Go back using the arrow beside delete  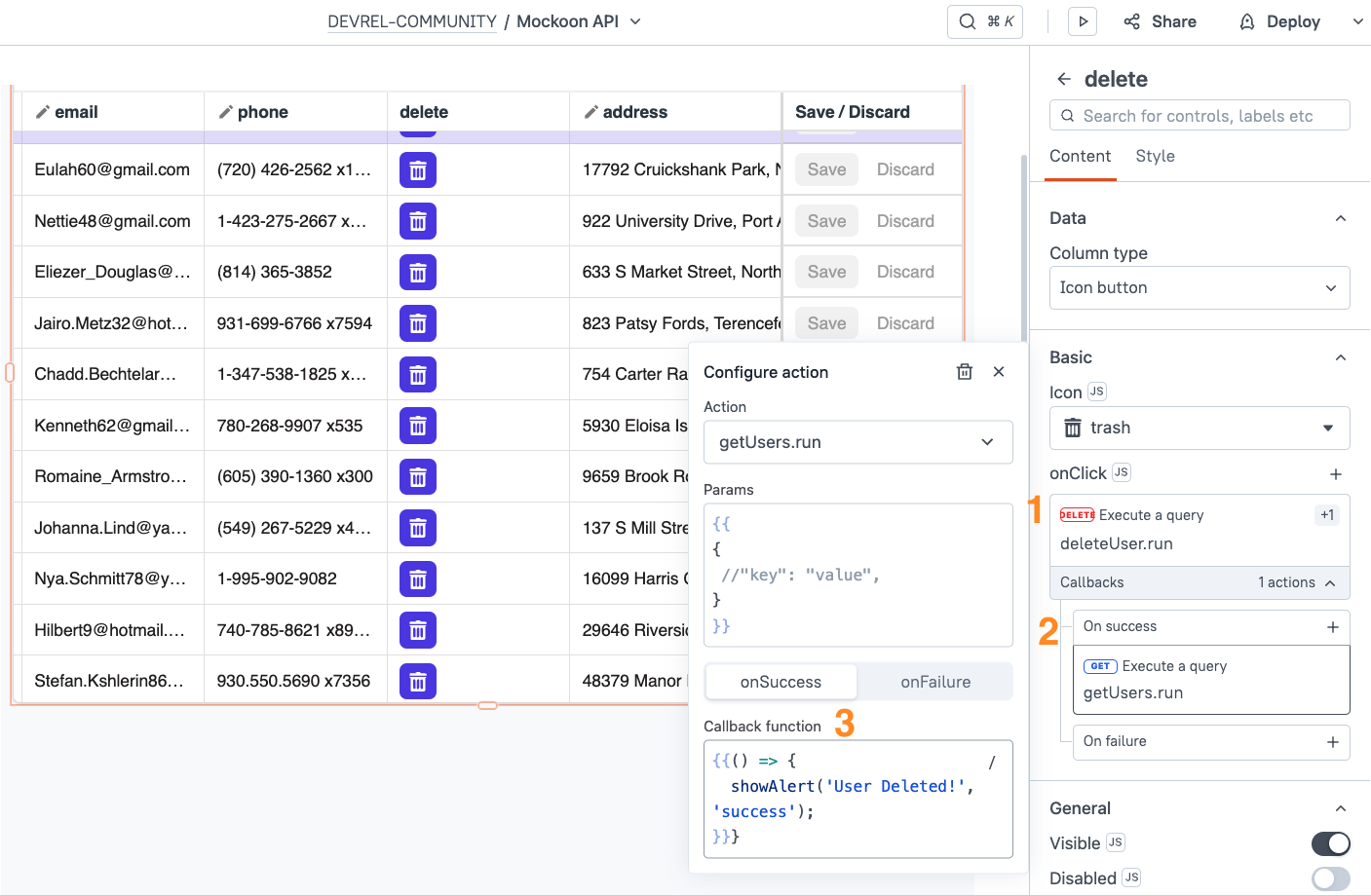click(x=1064, y=79)
